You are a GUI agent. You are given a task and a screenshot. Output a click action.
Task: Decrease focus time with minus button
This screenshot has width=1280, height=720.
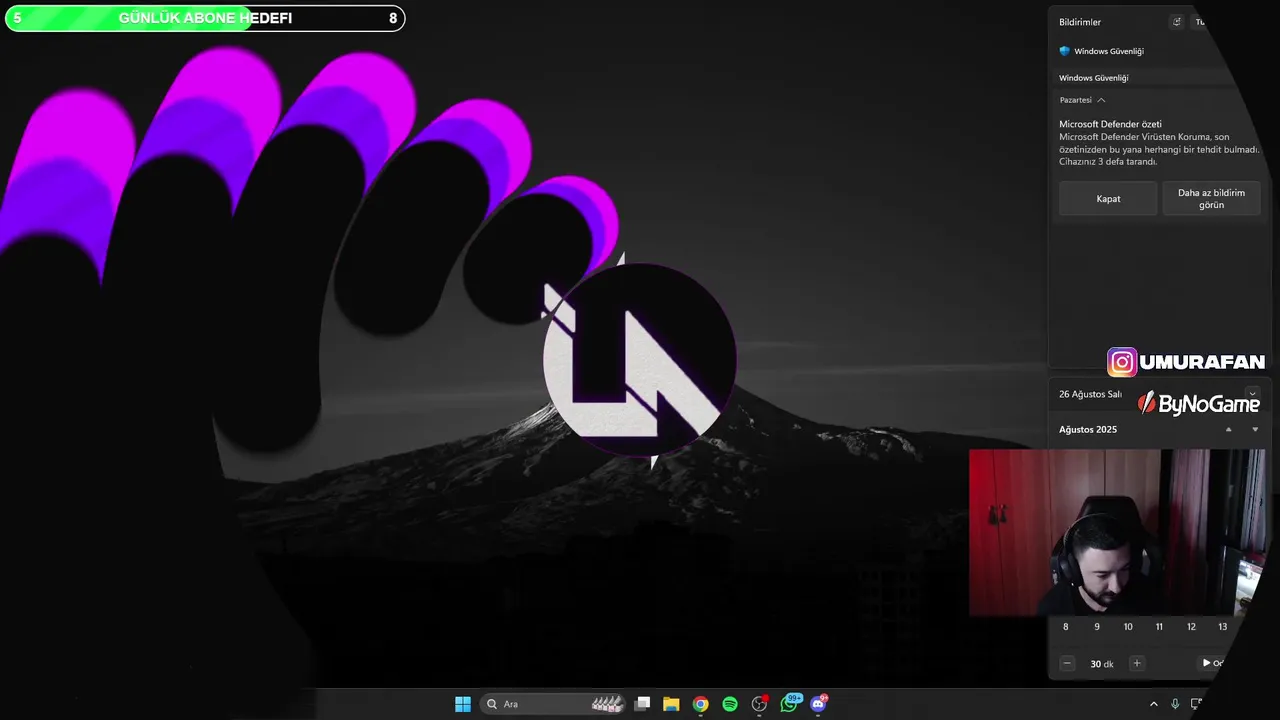[1067, 663]
